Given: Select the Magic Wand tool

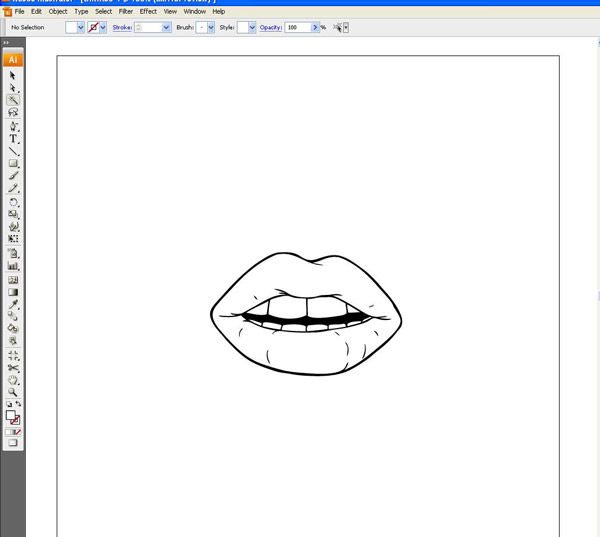Looking at the screenshot, I should (x=13, y=100).
